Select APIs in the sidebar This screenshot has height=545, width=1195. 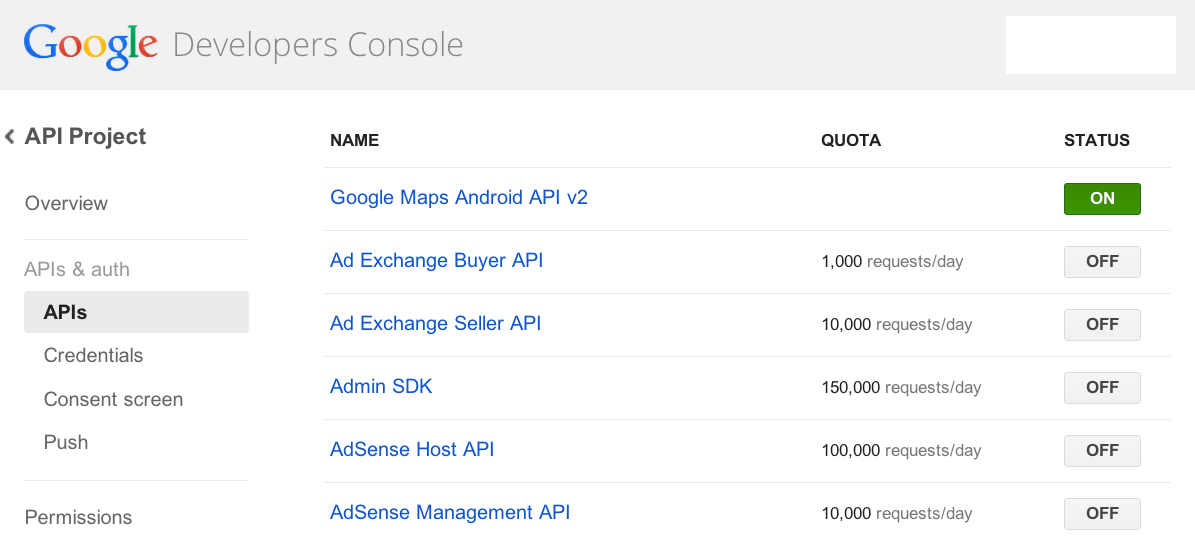[x=66, y=313]
